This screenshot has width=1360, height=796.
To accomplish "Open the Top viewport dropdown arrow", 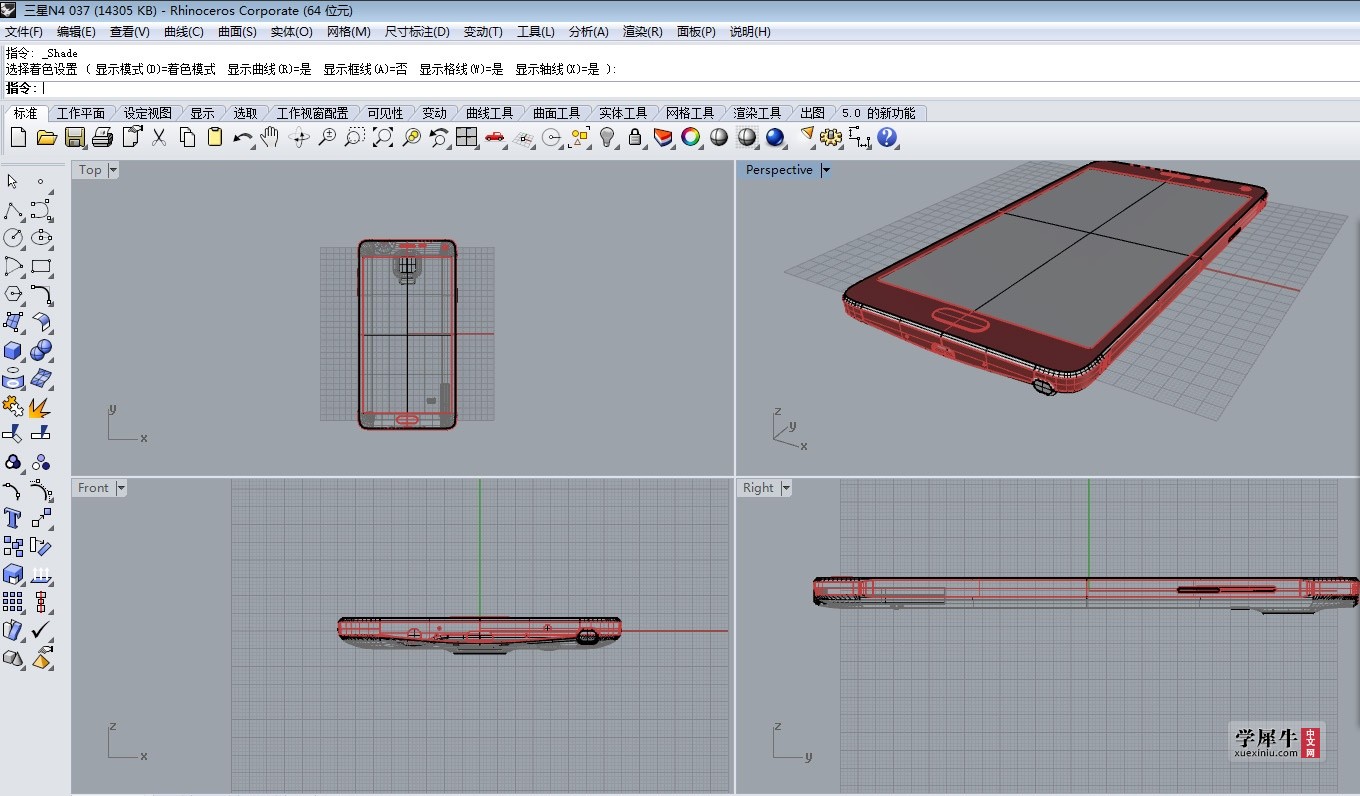I will (113, 170).
